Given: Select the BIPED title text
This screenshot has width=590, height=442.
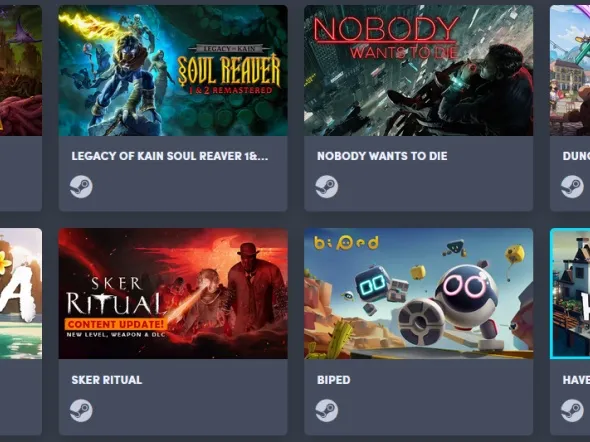Looking at the screenshot, I should tap(333, 380).
